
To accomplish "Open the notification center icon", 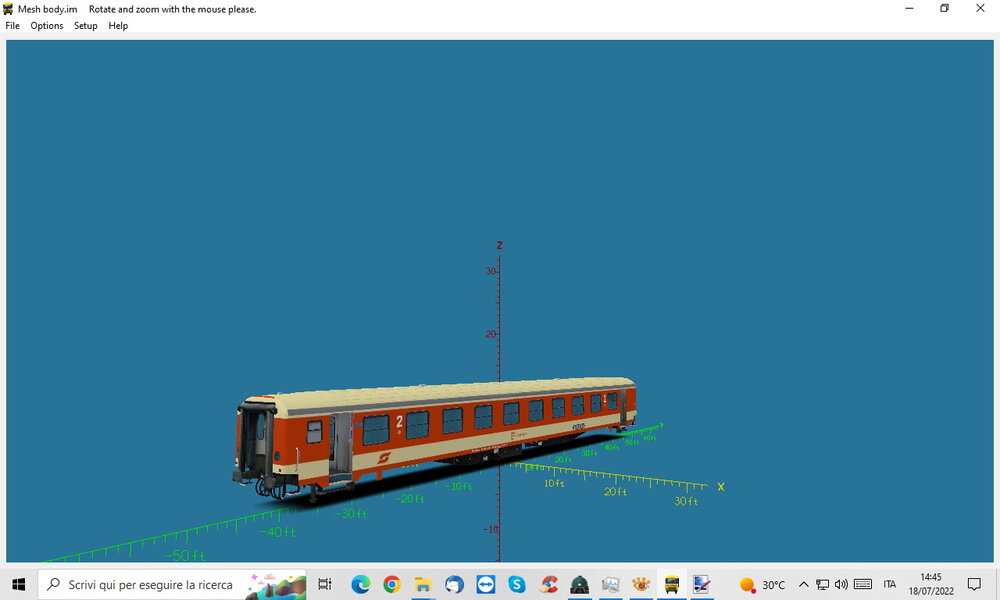I will coord(974,584).
